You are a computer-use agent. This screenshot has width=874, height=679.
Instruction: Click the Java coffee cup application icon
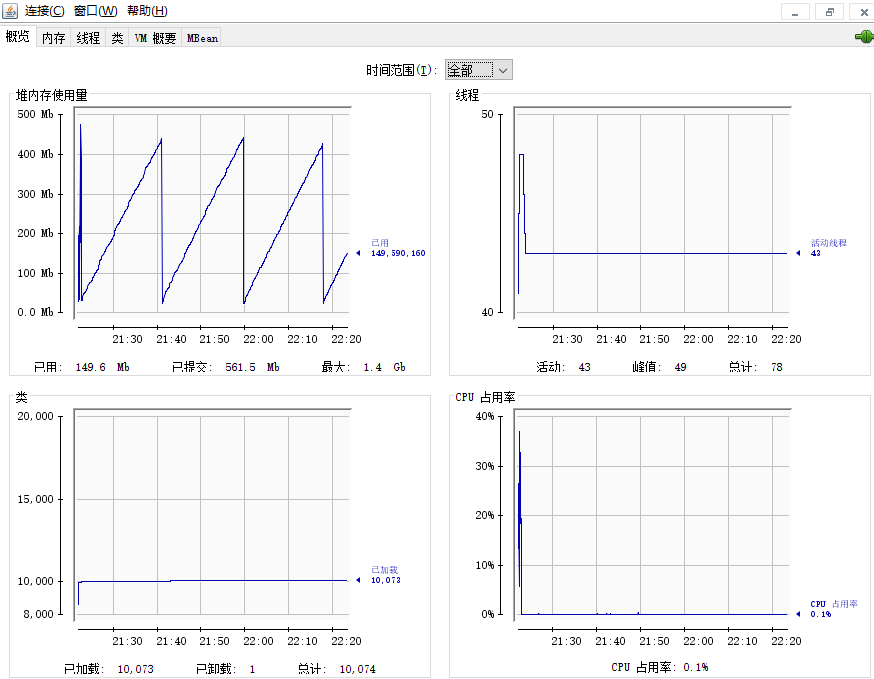click(x=9, y=11)
